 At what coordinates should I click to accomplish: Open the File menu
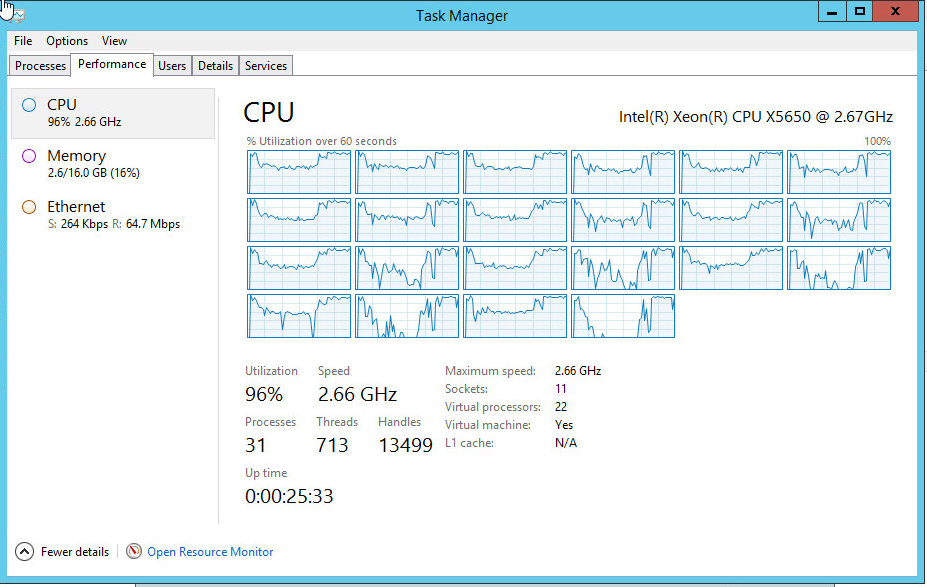click(23, 41)
